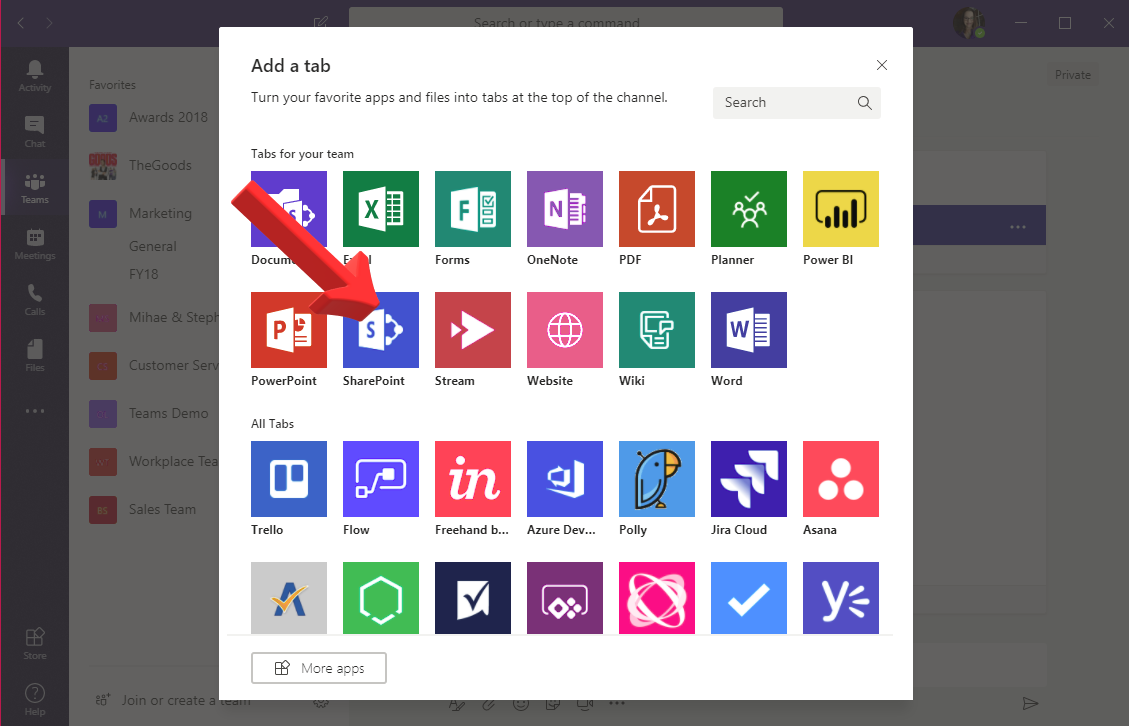
Task: Pick the Asana app tile
Action: click(x=841, y=480)
